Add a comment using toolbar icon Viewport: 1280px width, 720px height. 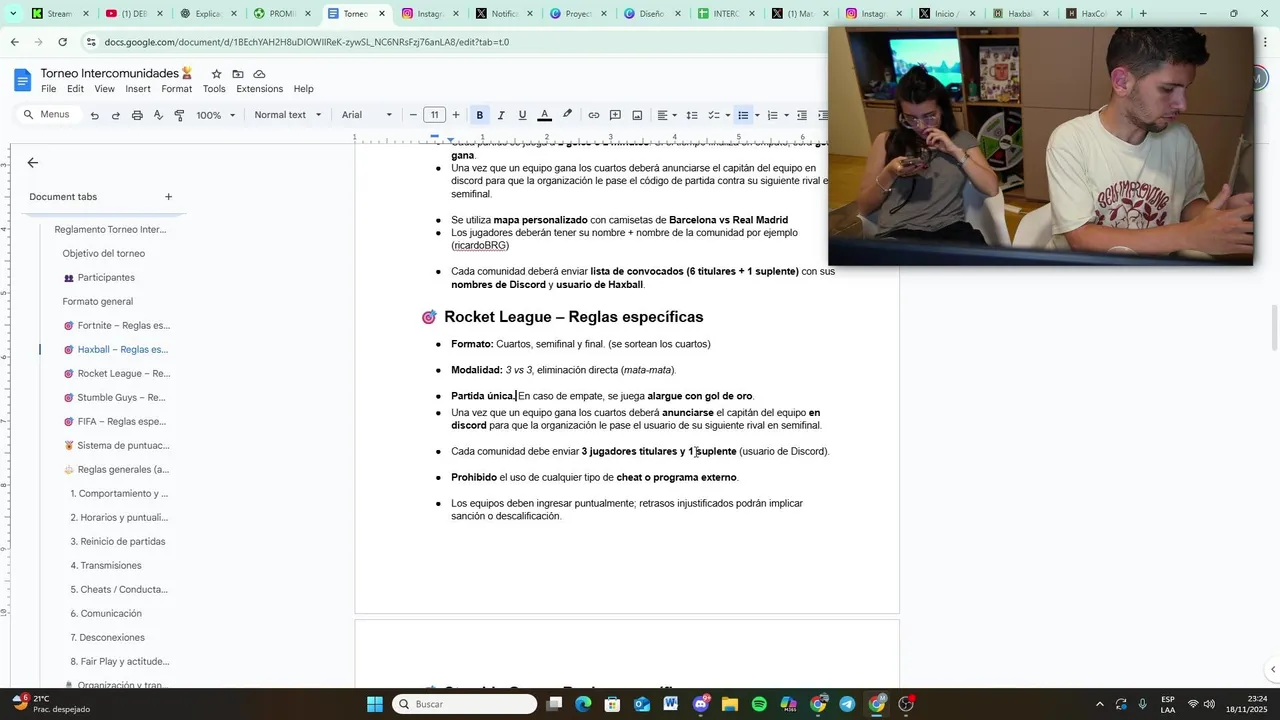tap(615, 115)
